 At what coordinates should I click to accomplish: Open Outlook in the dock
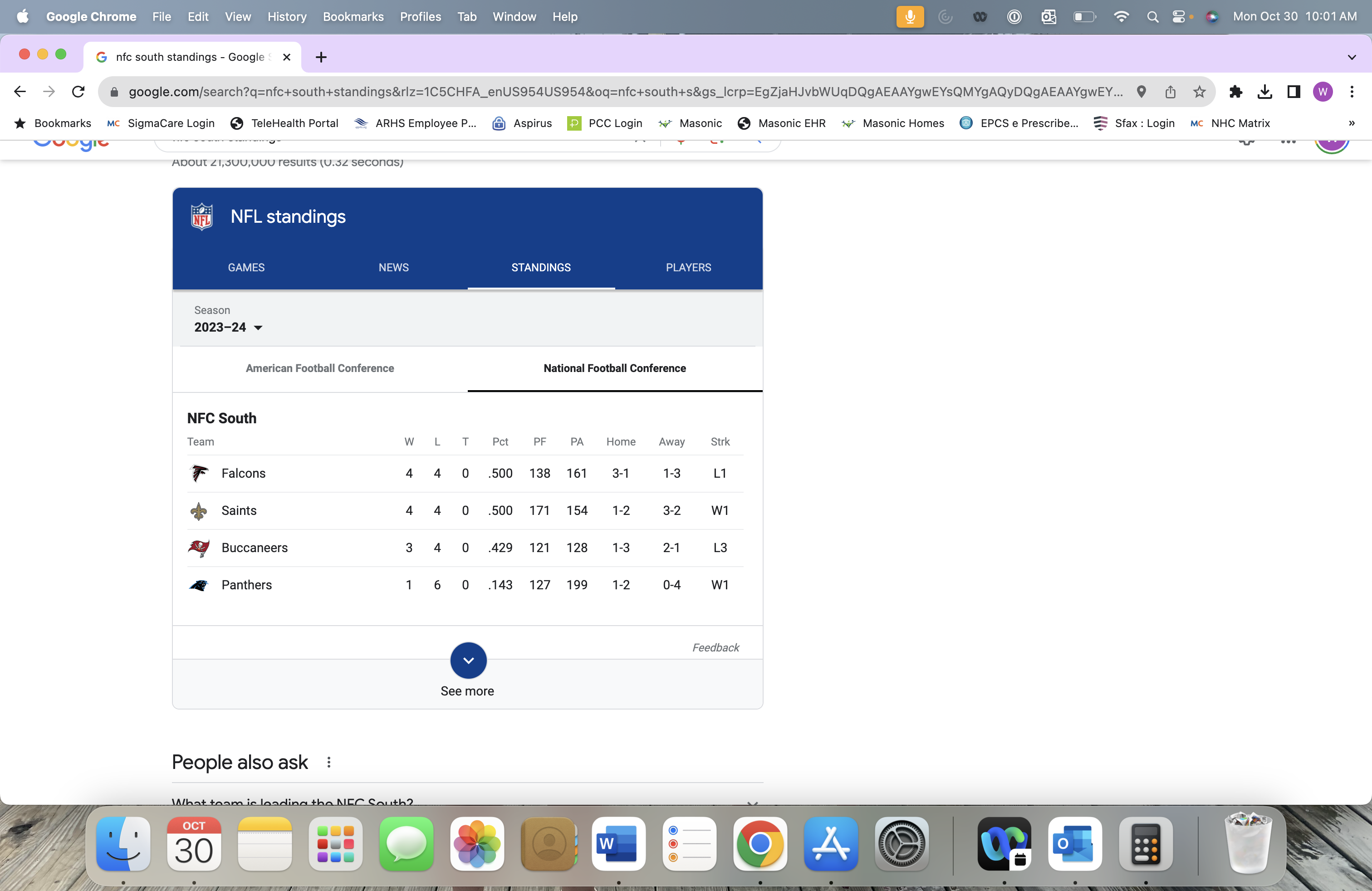click(1075, 844)
